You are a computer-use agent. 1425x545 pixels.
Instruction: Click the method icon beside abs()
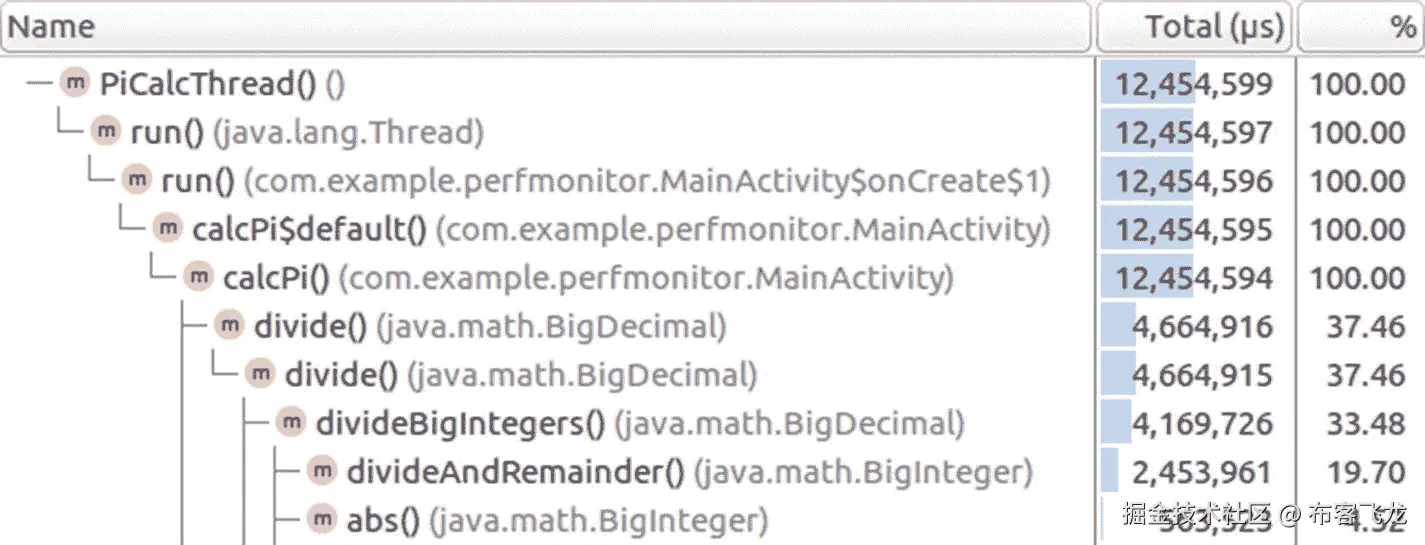coord(321,519)
